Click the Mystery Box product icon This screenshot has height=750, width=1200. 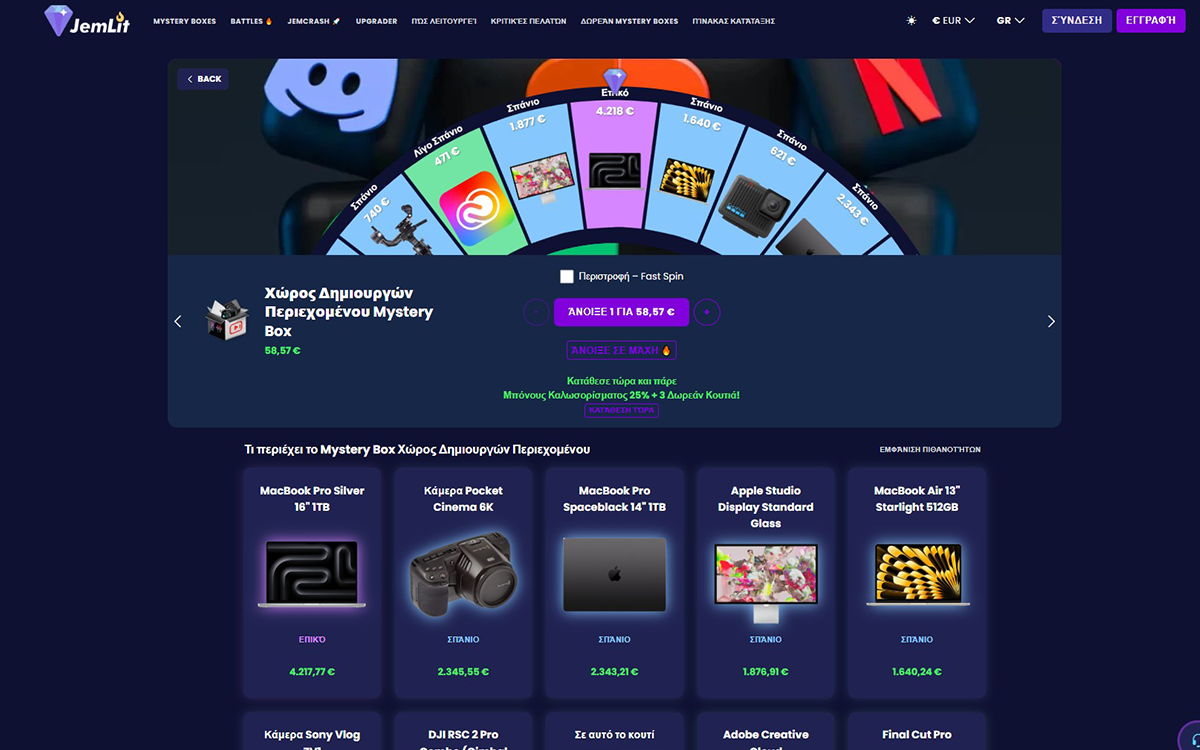pos(227,320)
